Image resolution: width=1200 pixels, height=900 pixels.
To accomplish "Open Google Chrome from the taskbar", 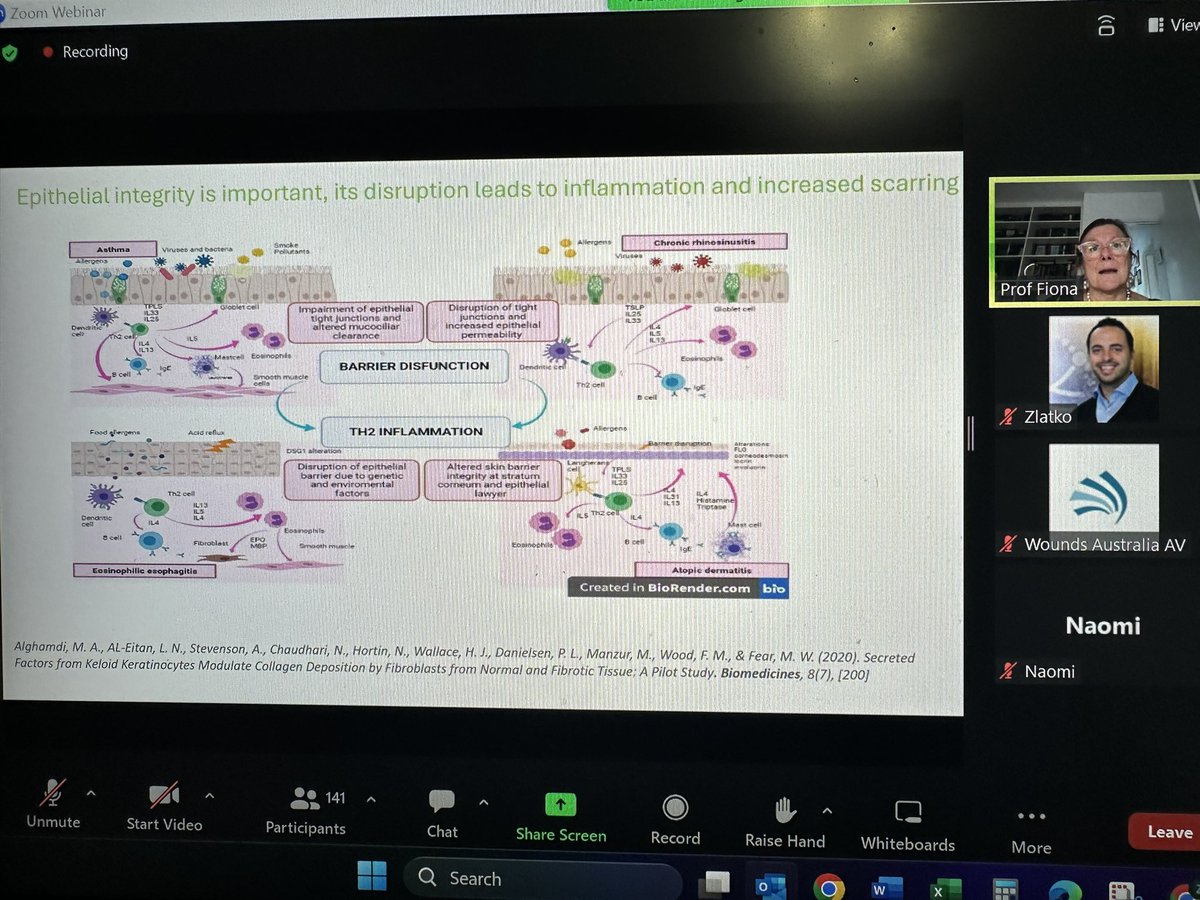I will 828,886.
